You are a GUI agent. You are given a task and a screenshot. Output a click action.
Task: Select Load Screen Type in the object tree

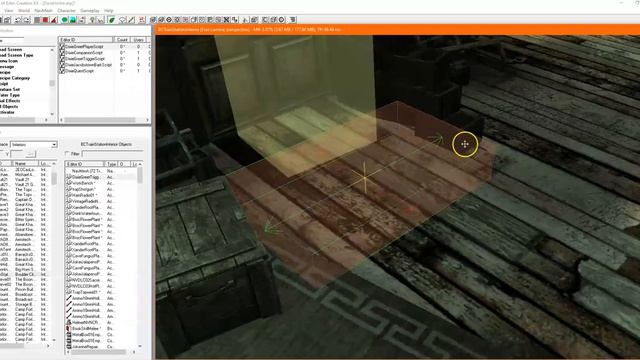pyautogui.click(x=16, y=55)
